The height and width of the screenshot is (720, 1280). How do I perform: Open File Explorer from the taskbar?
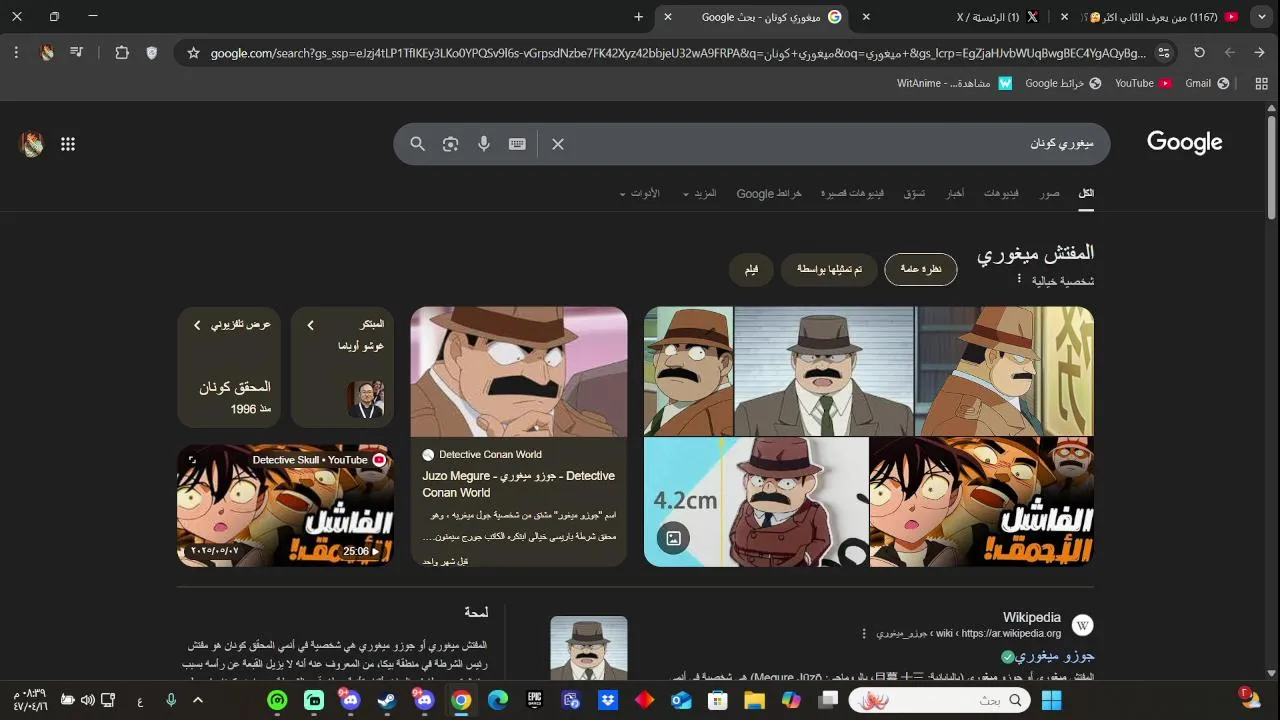[x=754, y=701]
